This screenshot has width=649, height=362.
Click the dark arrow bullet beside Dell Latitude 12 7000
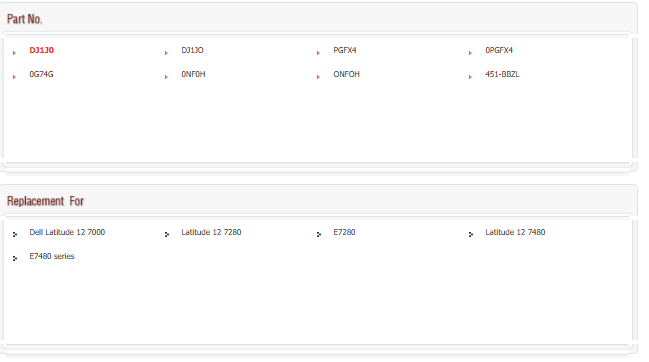click(14, 235)
